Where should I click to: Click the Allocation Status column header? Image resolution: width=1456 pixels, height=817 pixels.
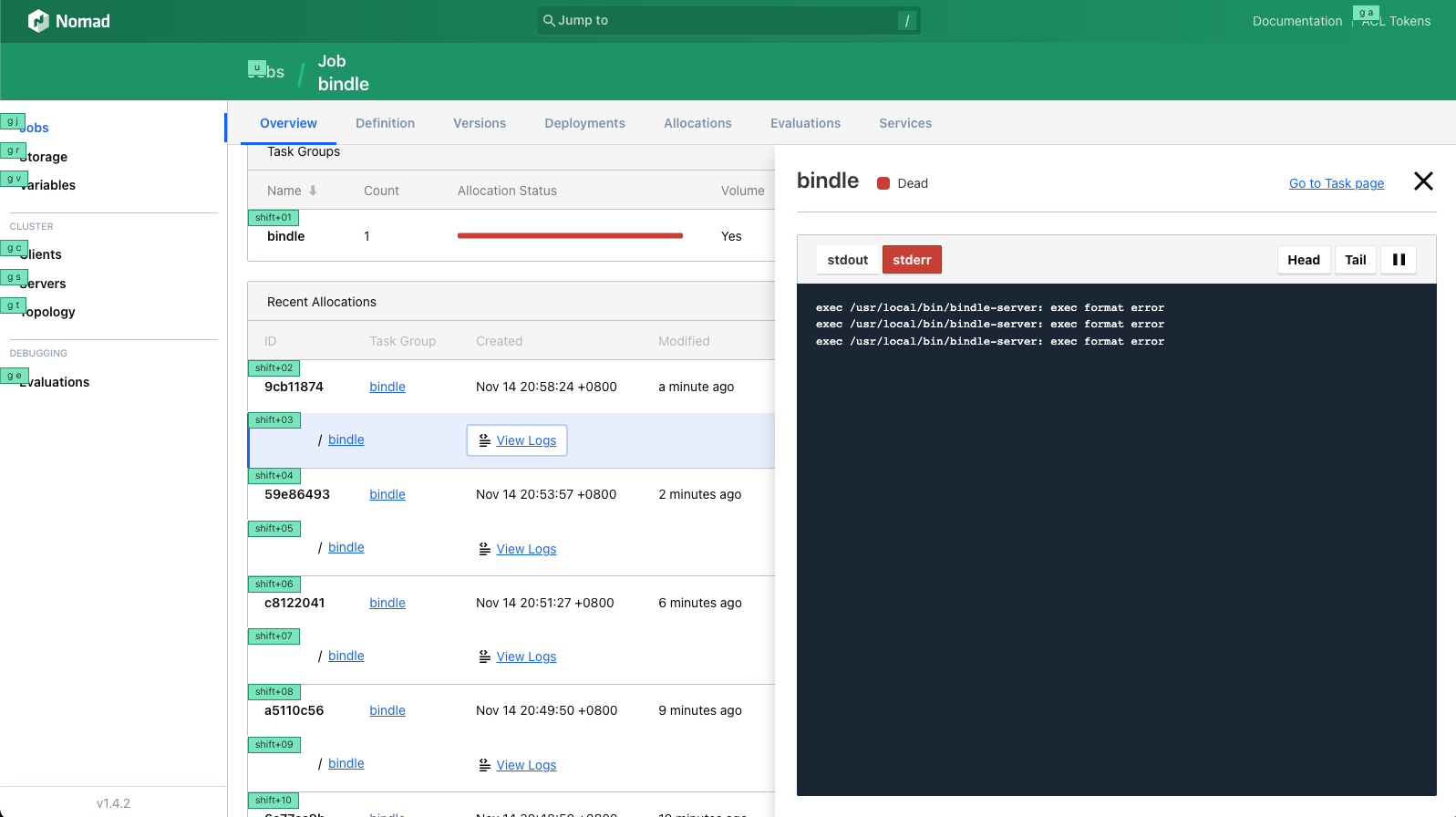[x=507, y=191]
